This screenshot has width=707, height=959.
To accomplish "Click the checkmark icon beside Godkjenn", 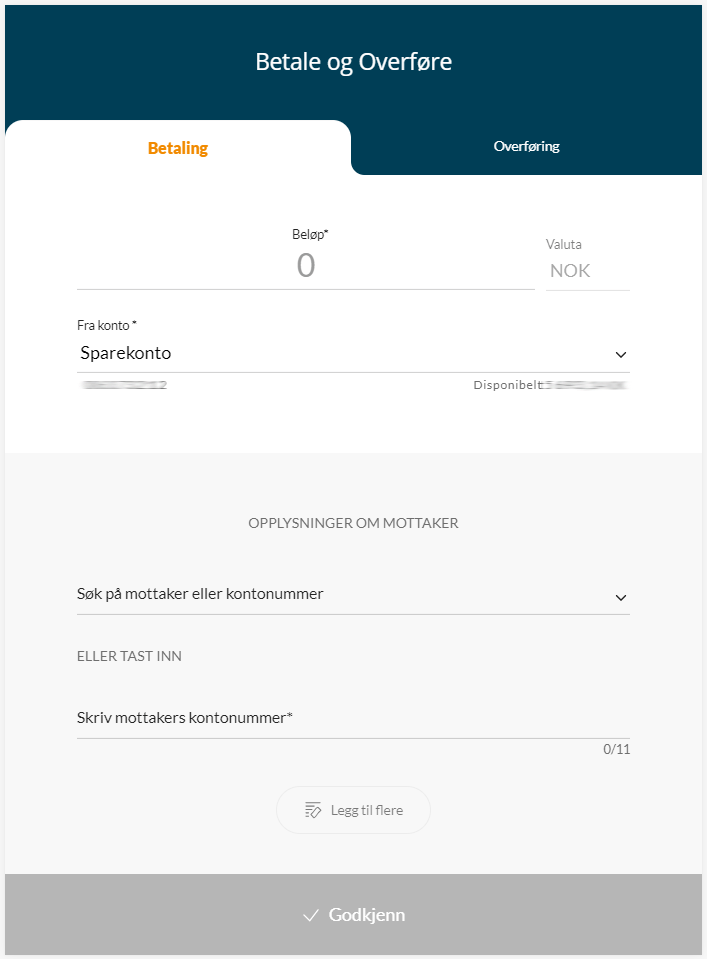I will (x=311, y=915).
